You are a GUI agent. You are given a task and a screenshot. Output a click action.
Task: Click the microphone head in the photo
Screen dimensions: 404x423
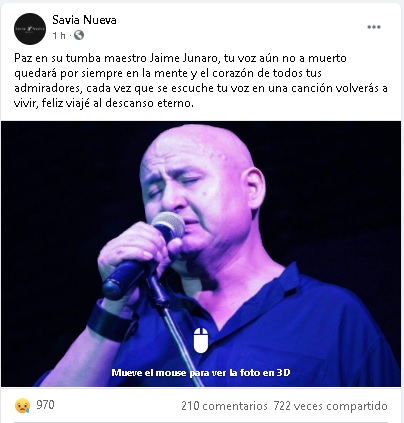(x=169, y=225)
